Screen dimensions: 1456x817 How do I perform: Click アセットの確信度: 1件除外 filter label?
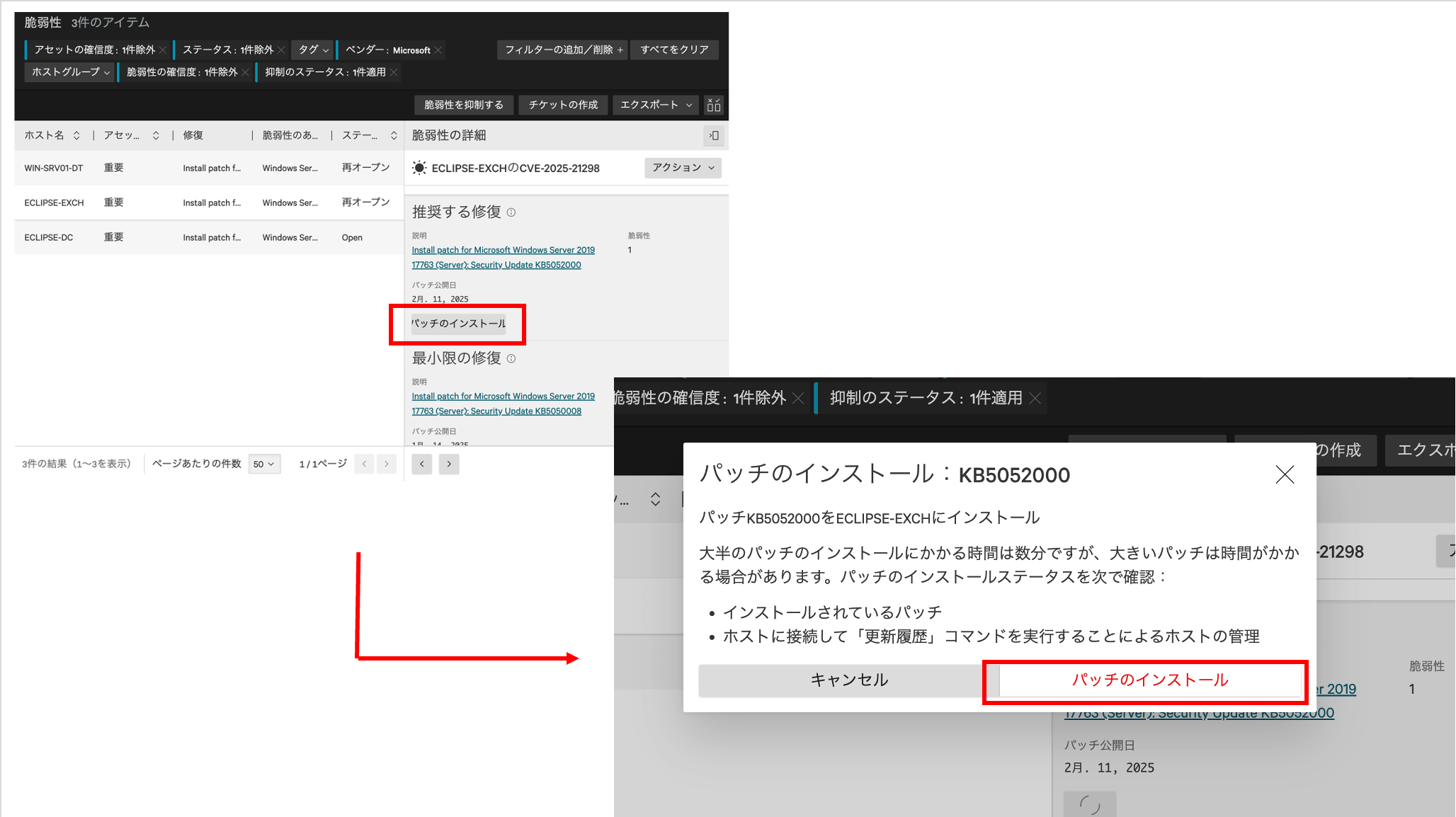(x=94, y=50)
